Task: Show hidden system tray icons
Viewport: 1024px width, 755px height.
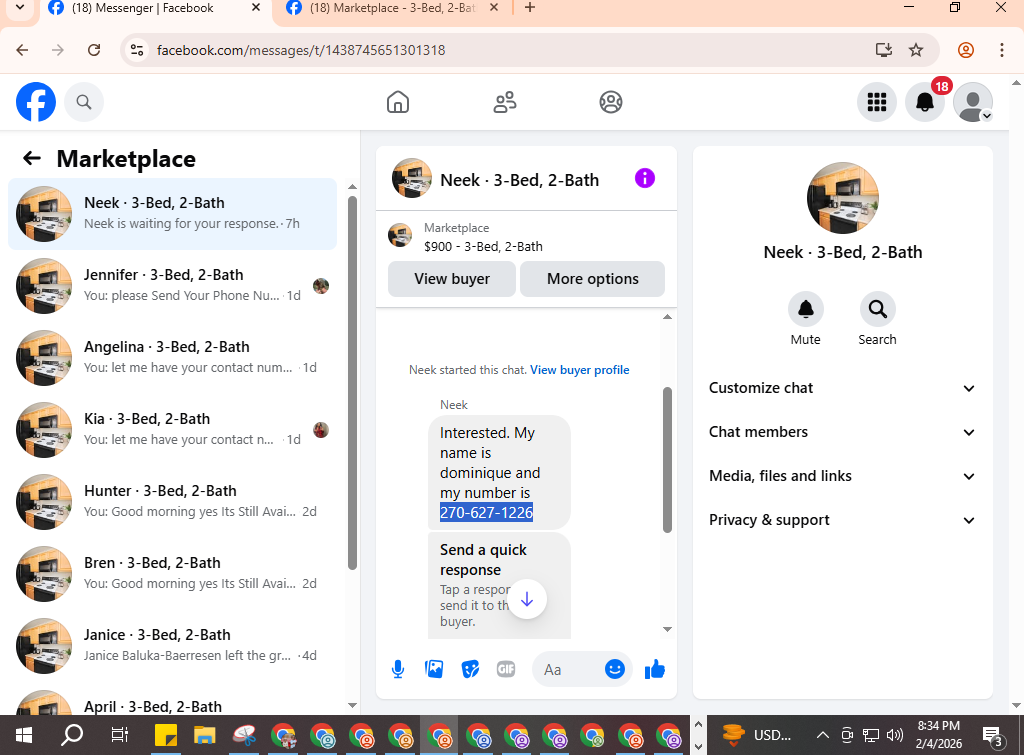Action: coord(823,735)
